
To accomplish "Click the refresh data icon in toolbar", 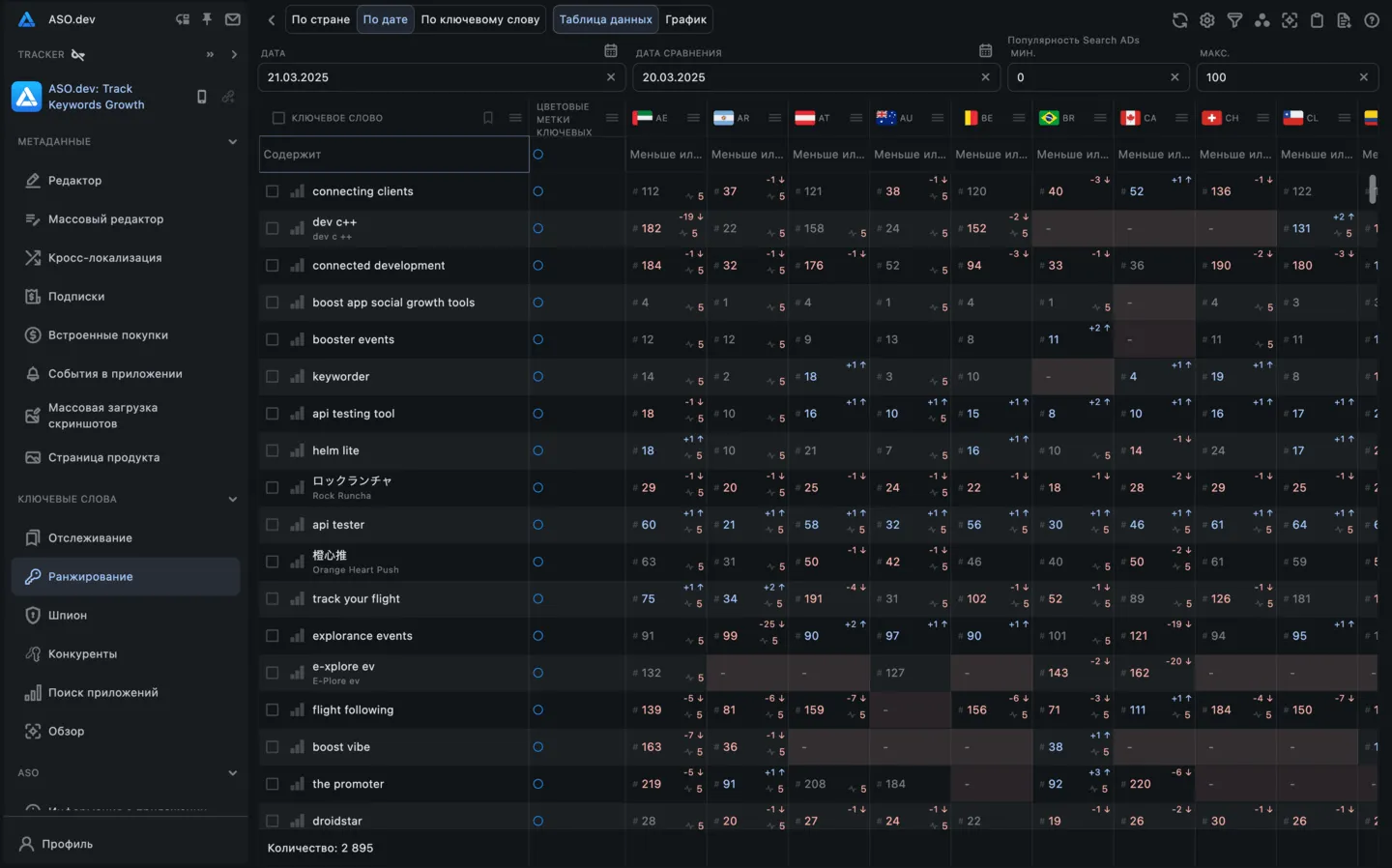I will pyautogui.click(x=1179, y=20).
